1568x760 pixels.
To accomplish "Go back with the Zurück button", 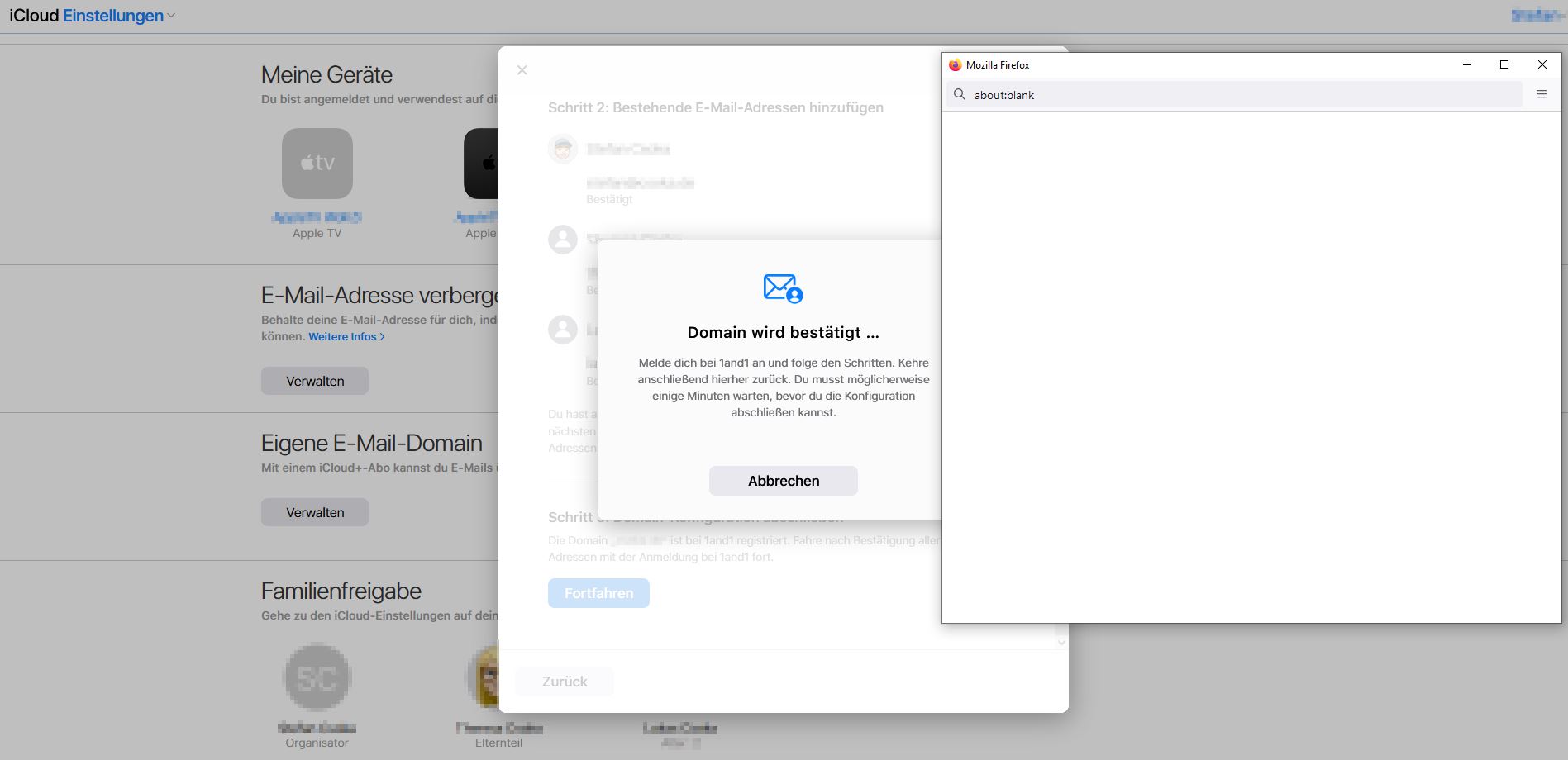I will 565,682.
